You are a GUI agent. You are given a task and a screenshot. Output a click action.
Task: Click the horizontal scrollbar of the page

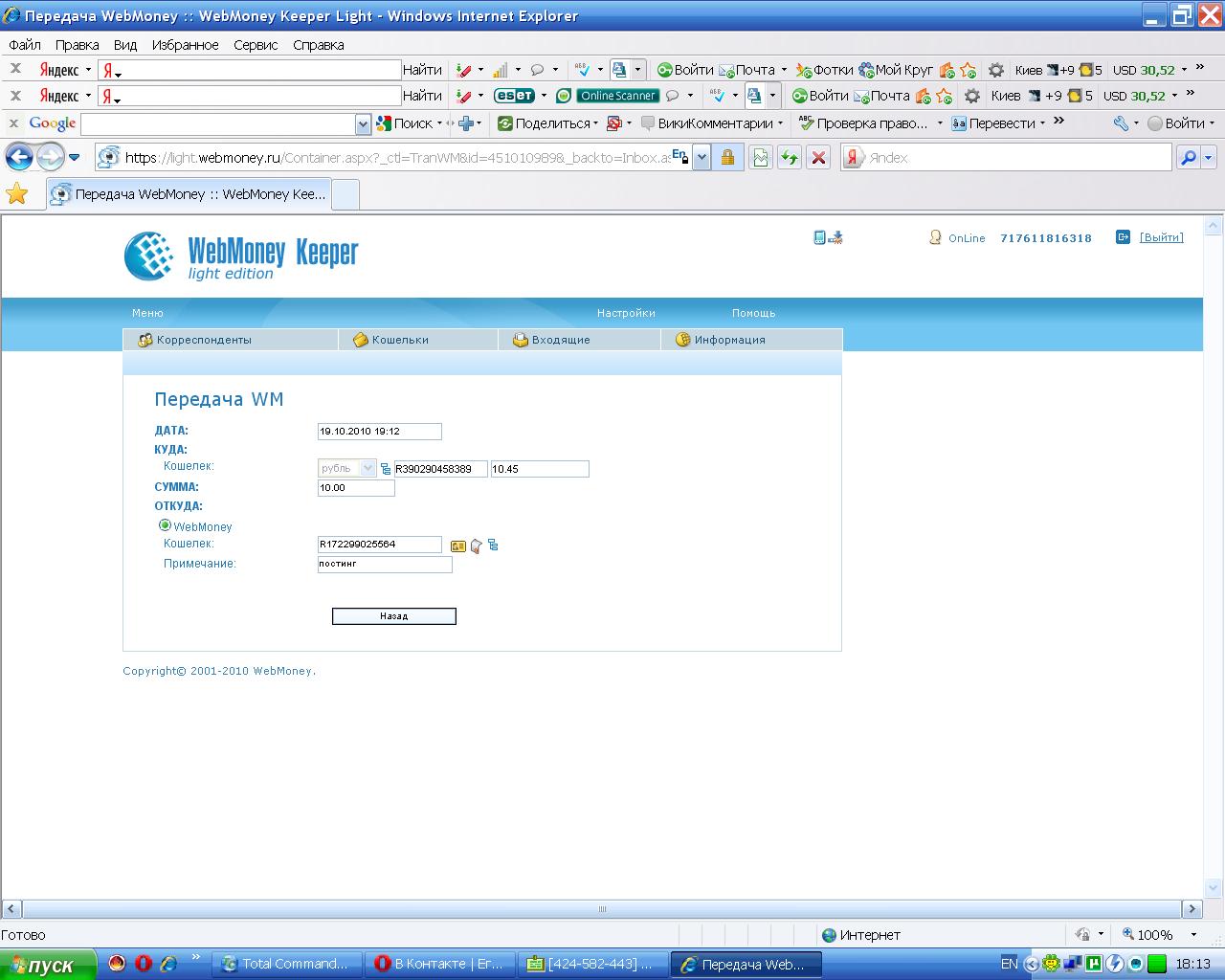602,909
